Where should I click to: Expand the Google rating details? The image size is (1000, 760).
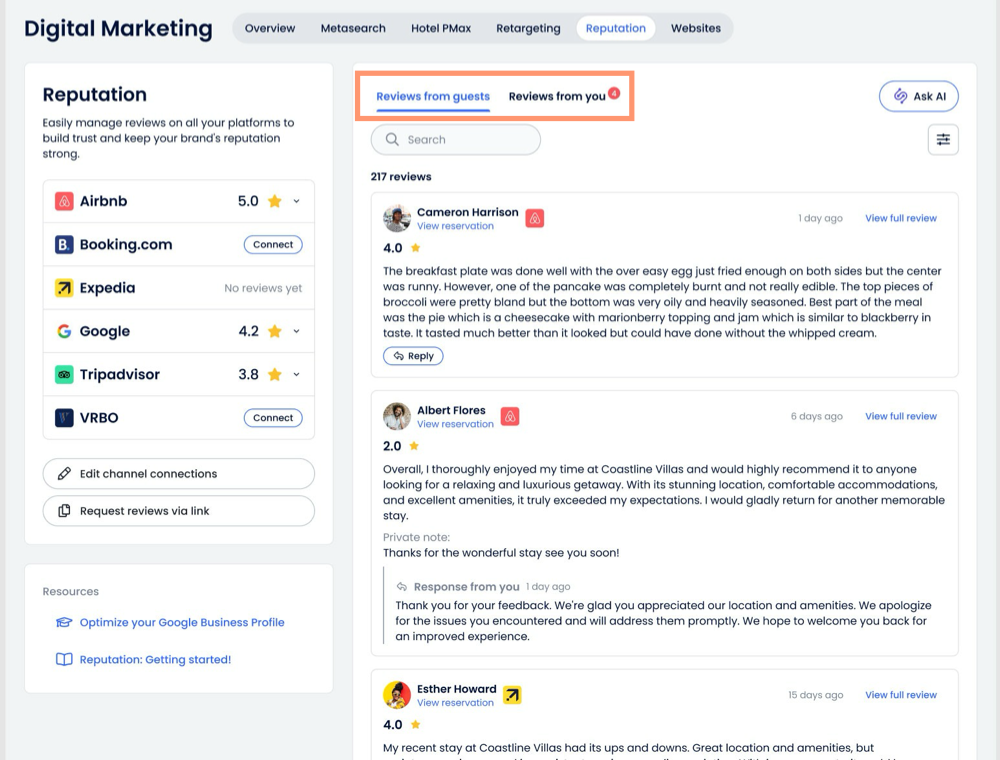pos(296,331)
